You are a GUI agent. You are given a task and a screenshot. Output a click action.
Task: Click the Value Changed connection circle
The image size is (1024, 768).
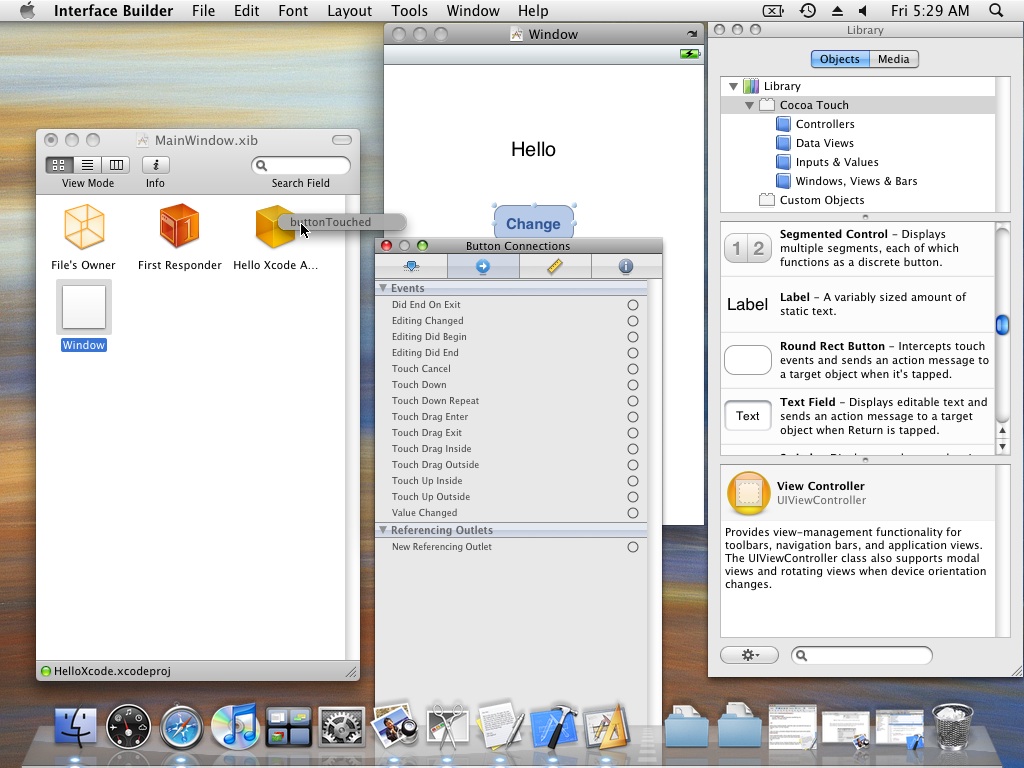[x=633, y=513]
